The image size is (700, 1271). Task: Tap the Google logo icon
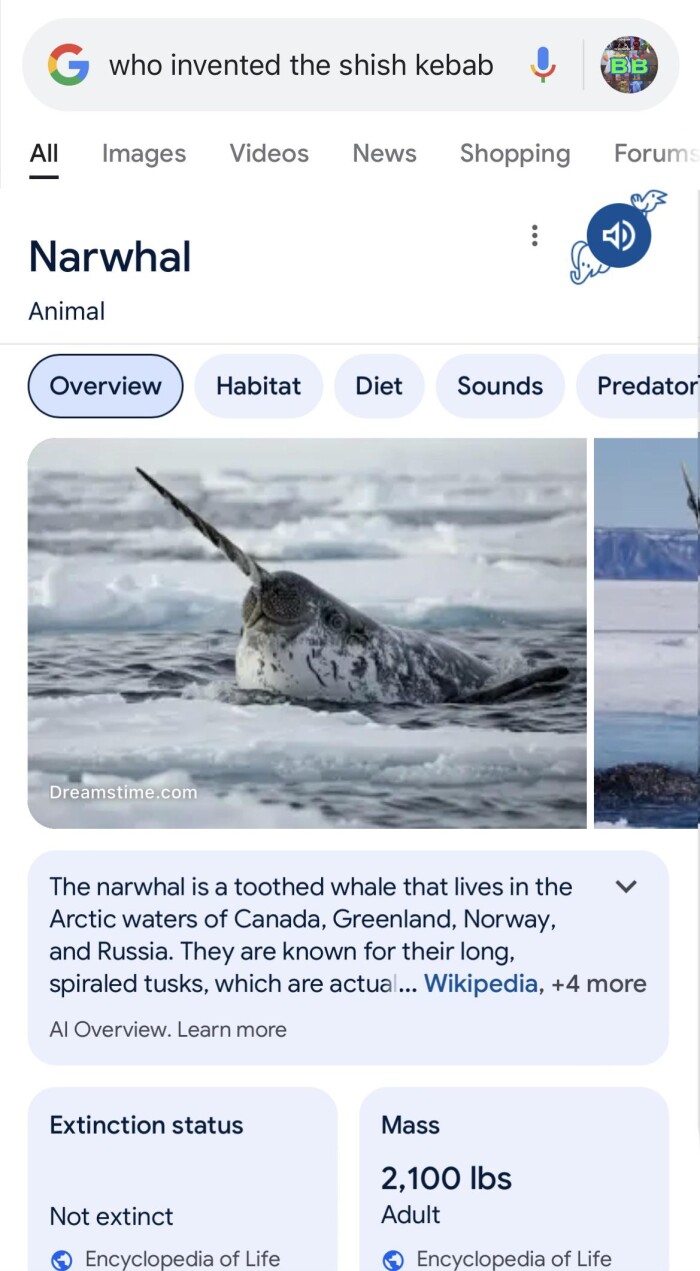(68, 66)
